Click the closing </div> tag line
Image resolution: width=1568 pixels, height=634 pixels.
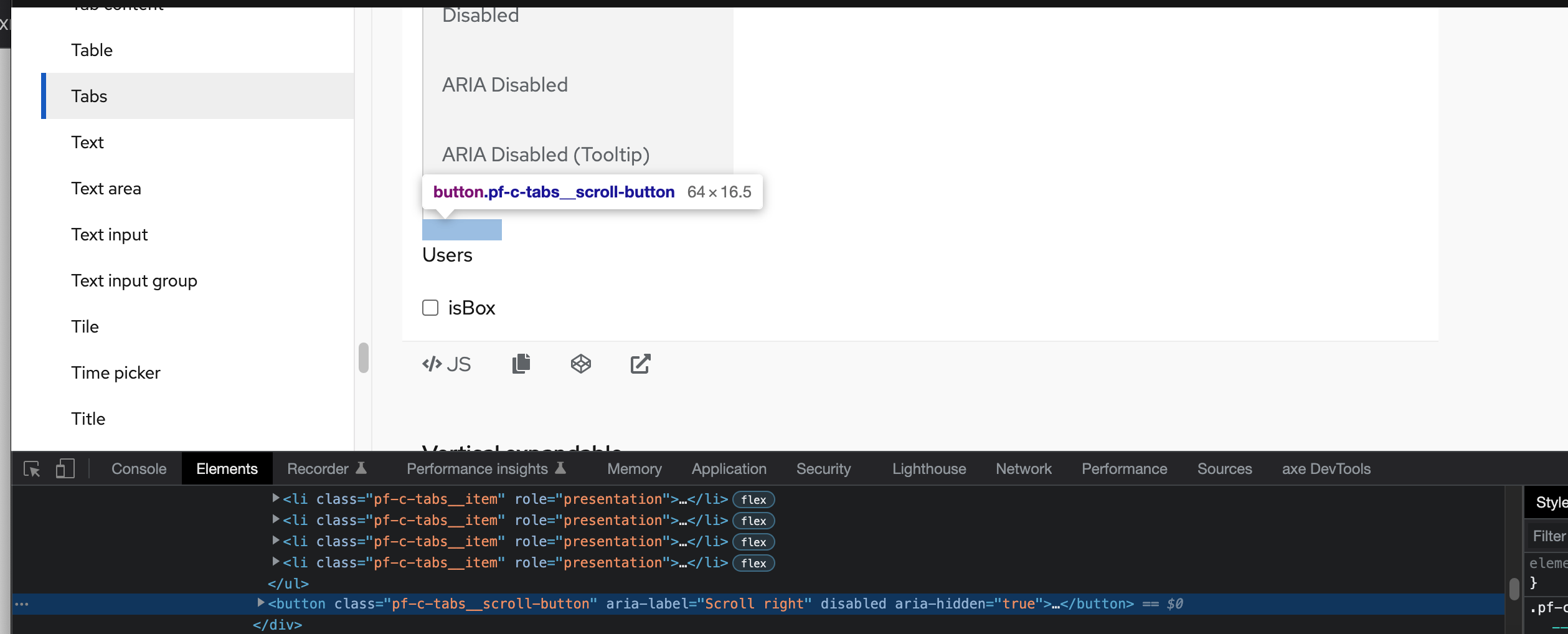point(278,625)
